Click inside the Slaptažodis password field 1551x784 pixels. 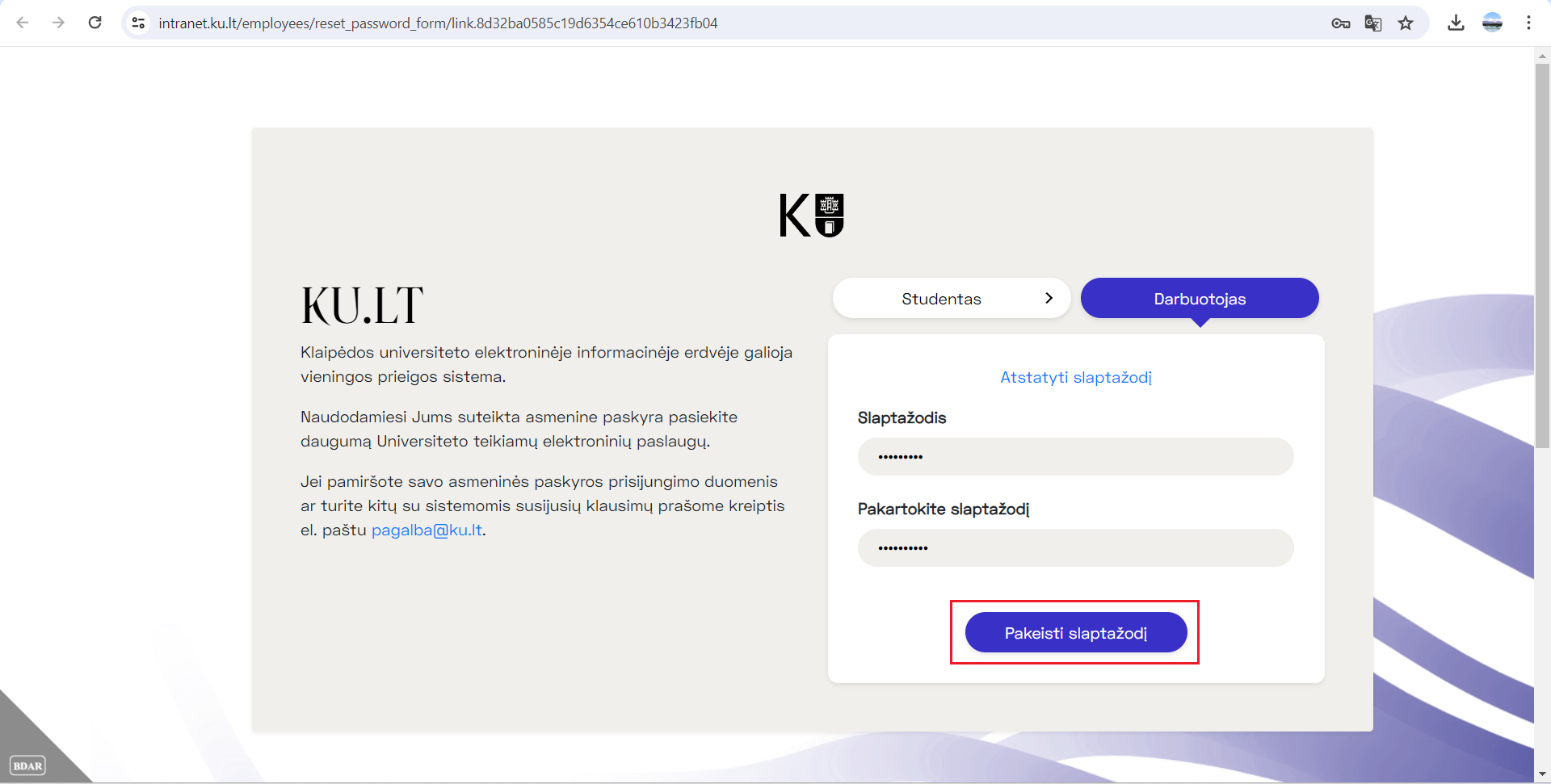pos(1075,456)
